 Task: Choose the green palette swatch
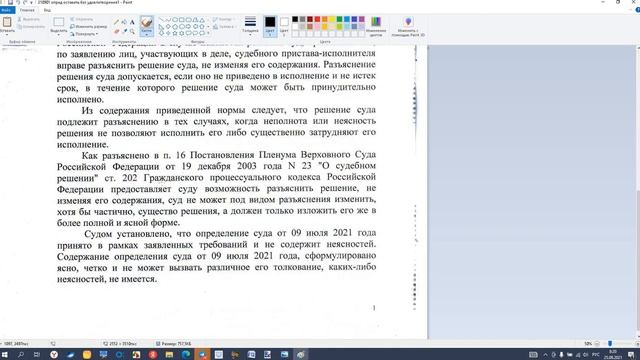339,19
